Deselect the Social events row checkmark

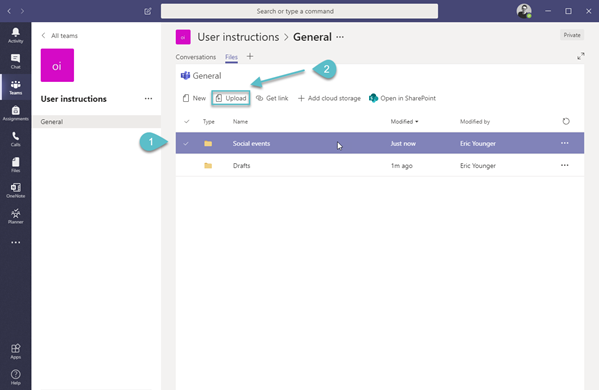point(186,144)
